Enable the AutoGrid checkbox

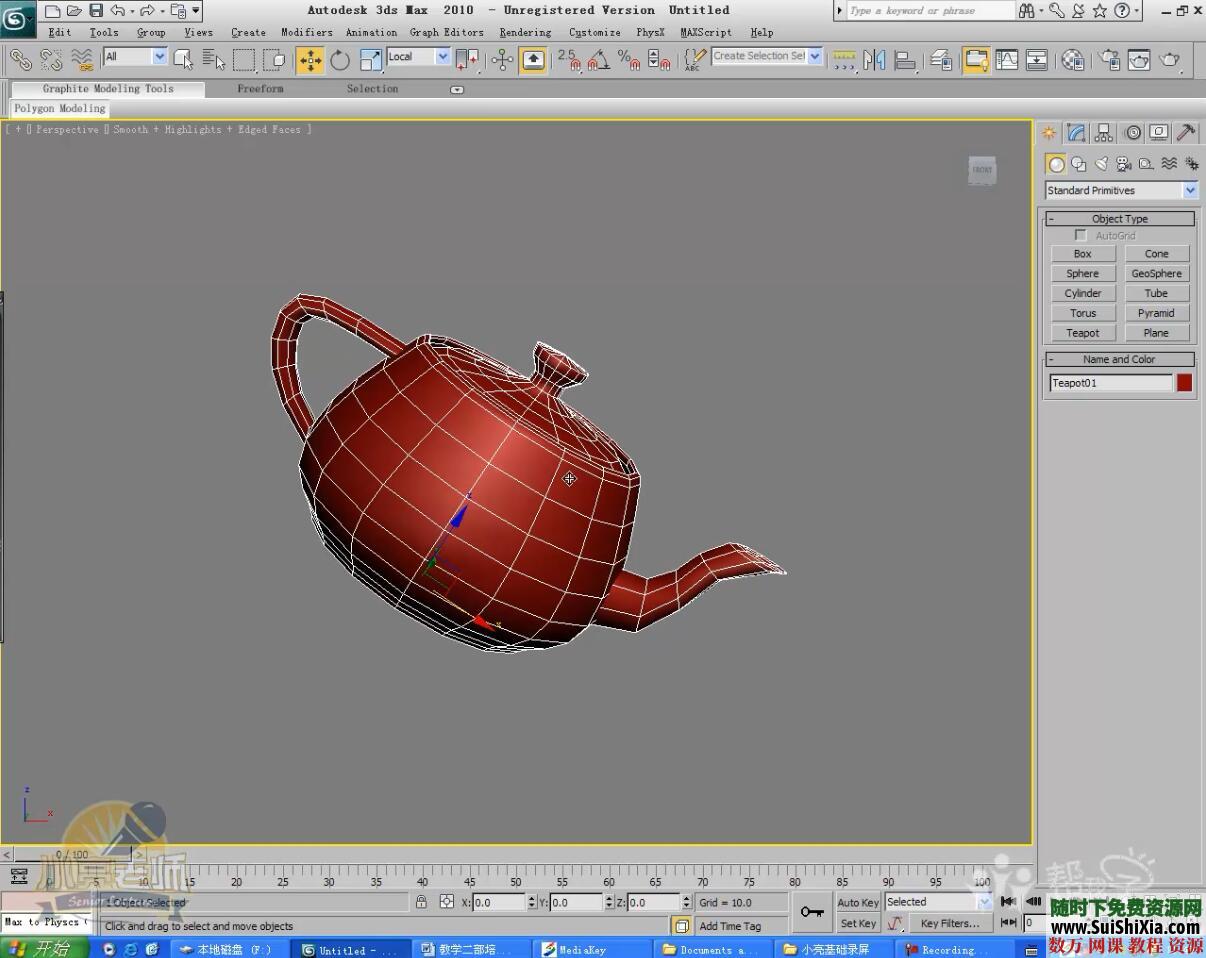pyautogui.click(x=1080, y=236)
